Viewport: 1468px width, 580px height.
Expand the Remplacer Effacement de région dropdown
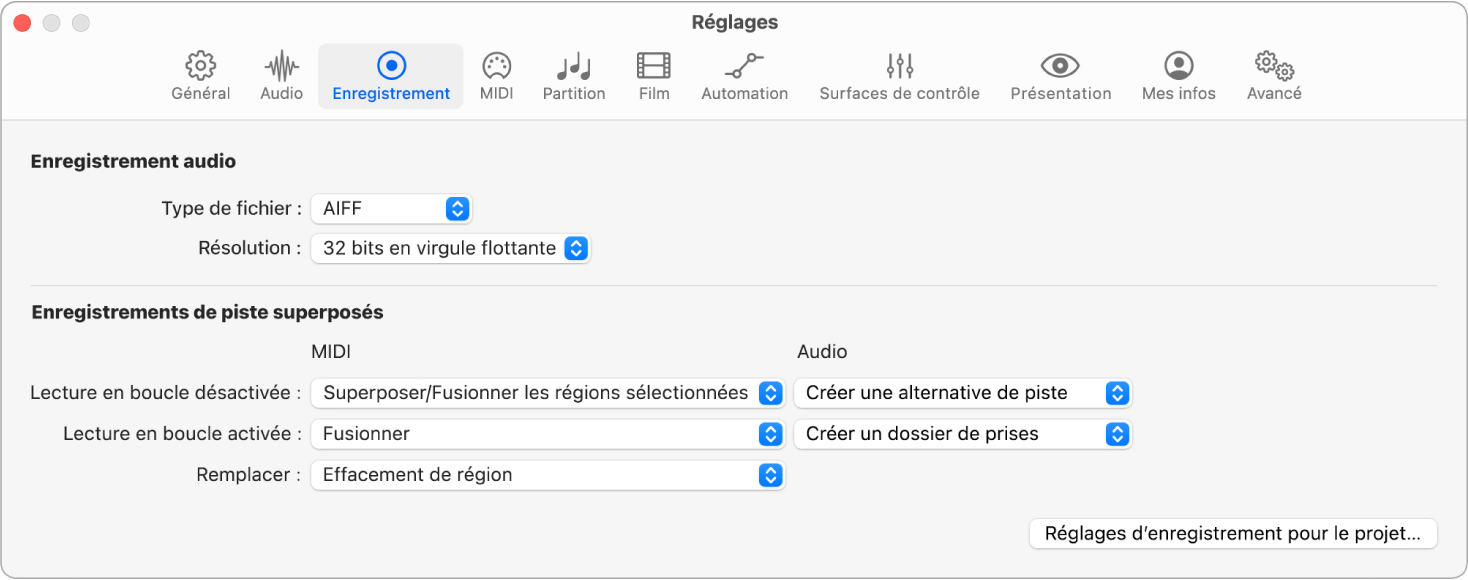tap(547, 475)
